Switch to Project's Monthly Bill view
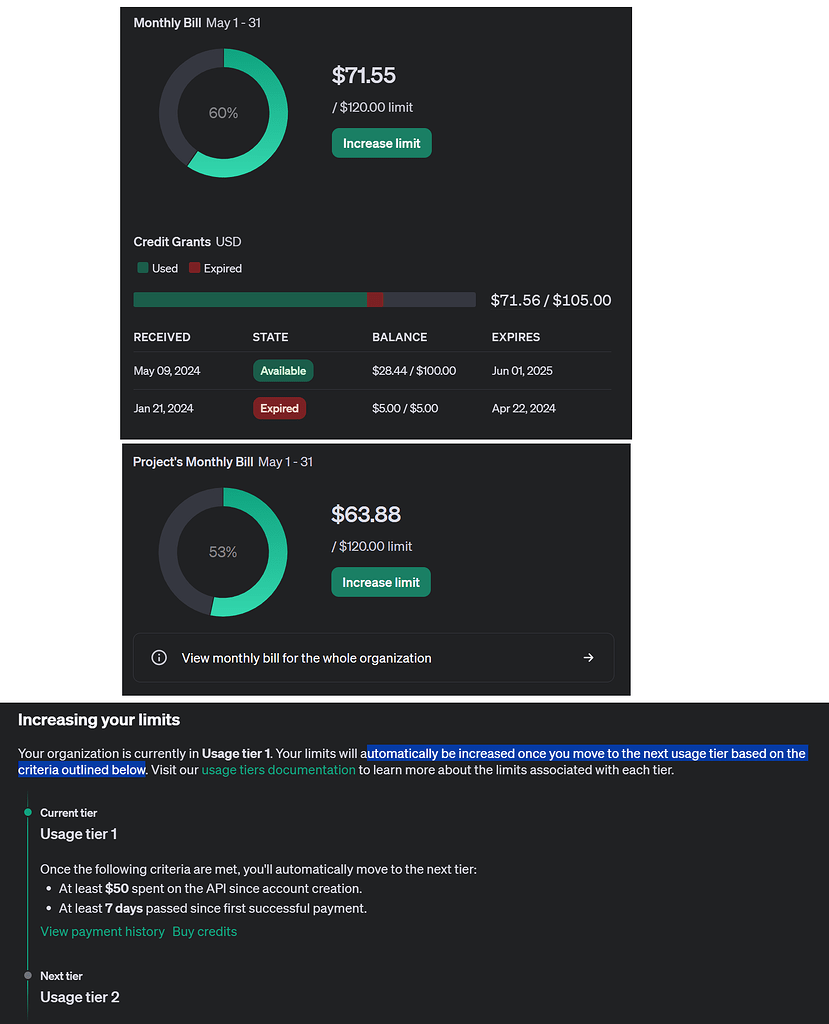Viewport: 829px width, 1024px height. click(x=194, y=462)
